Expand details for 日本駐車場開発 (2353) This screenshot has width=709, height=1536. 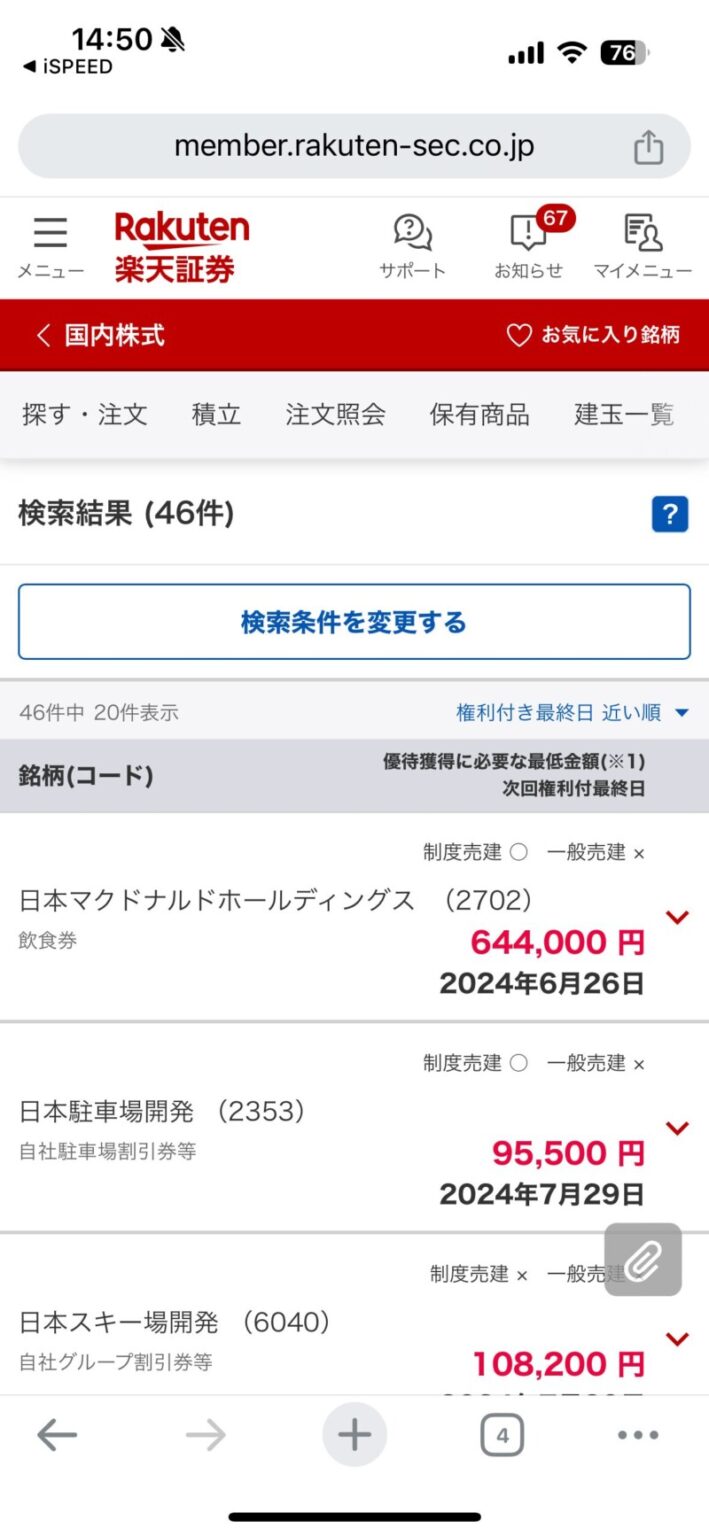pyautogui.click(x=678, y=1128)
